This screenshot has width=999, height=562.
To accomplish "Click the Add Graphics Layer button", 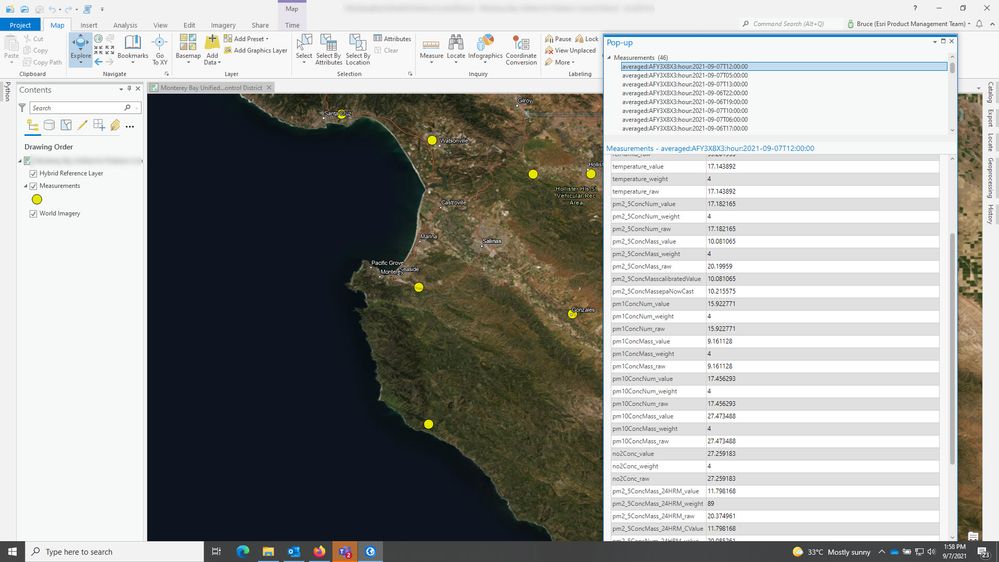I will pyautogui.click(x=255, y=50).
